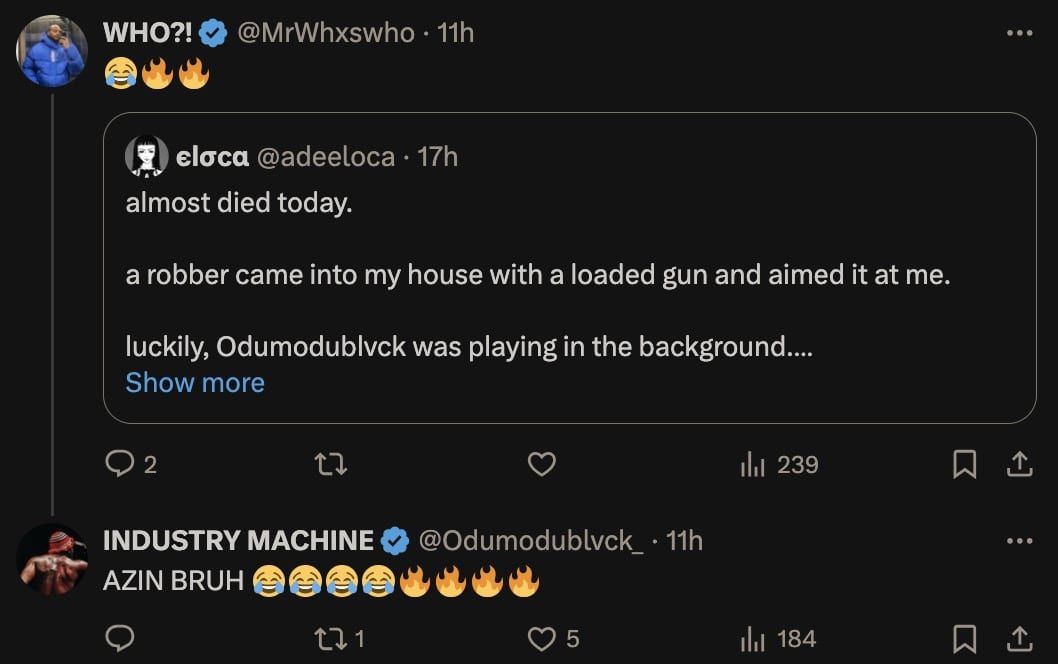This screenshot has width=1058, height=664.
Task: View analytics showing 239 views
Action: click(779, 464)
